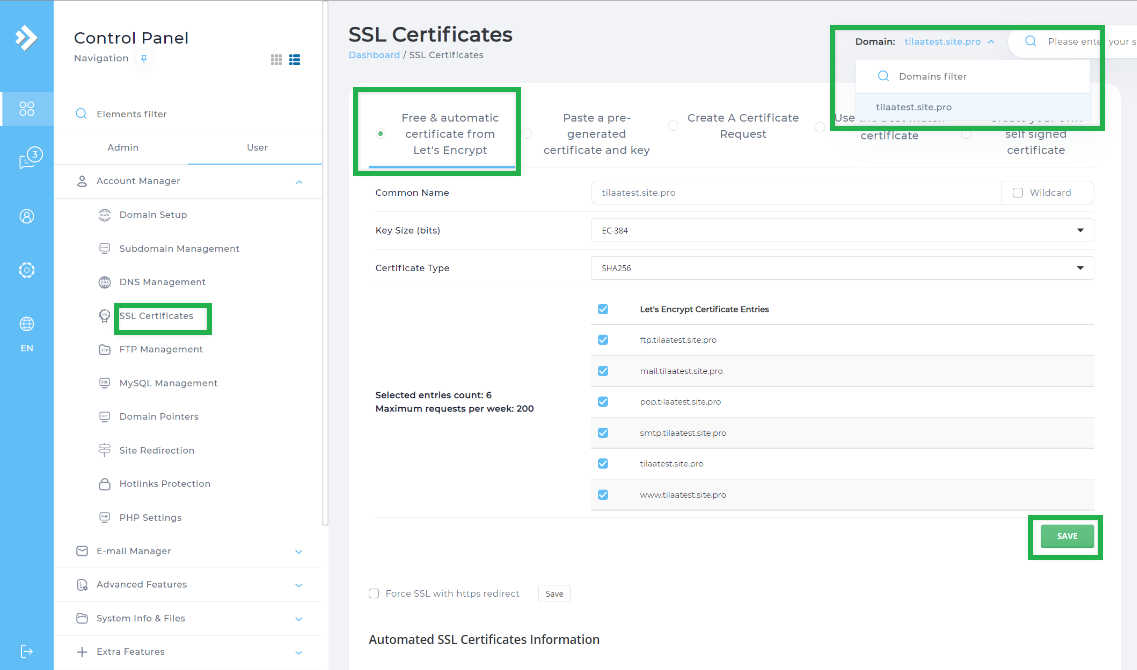
Task: Open Hotlinks Protection menu item
Action: point(165,484)
